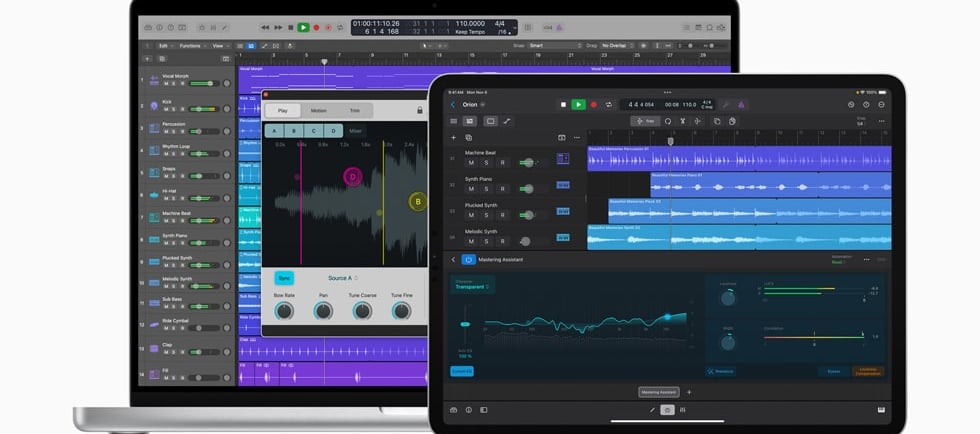Select source D in the sampler window
This screenshot has height=434, width=980.
334,131
